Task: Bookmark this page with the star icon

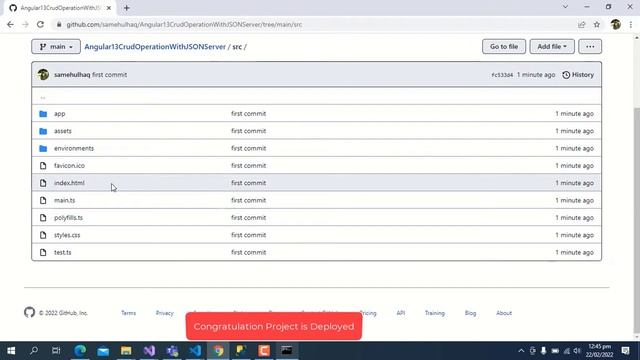Action: coord(597,24)
